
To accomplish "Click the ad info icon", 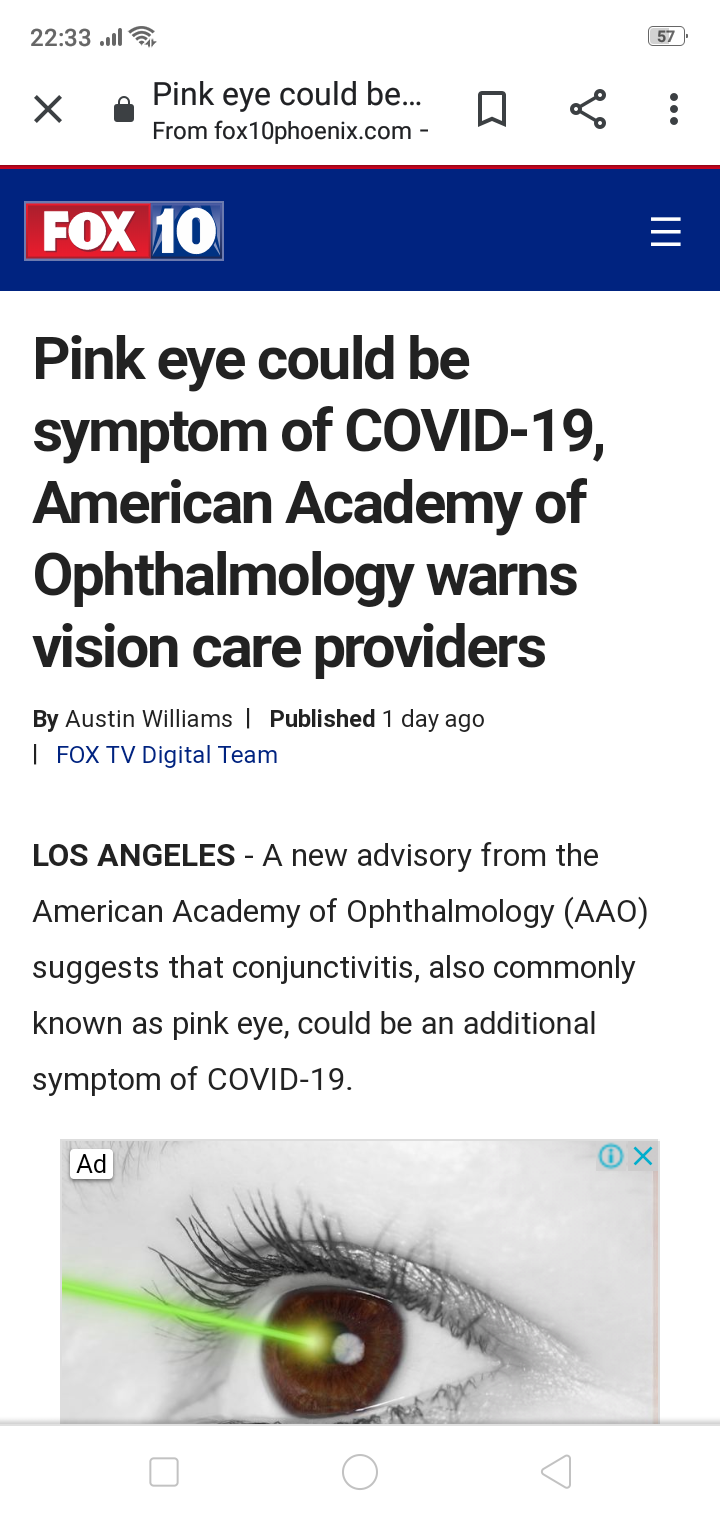I will pos(610,1157).
